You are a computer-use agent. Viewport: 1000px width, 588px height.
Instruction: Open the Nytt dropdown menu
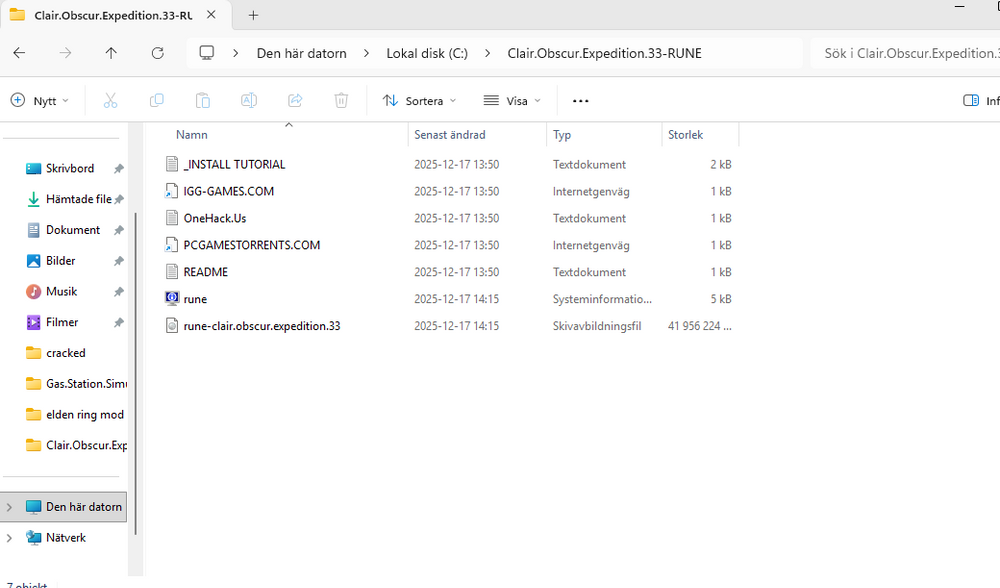(x=40, y=100)
